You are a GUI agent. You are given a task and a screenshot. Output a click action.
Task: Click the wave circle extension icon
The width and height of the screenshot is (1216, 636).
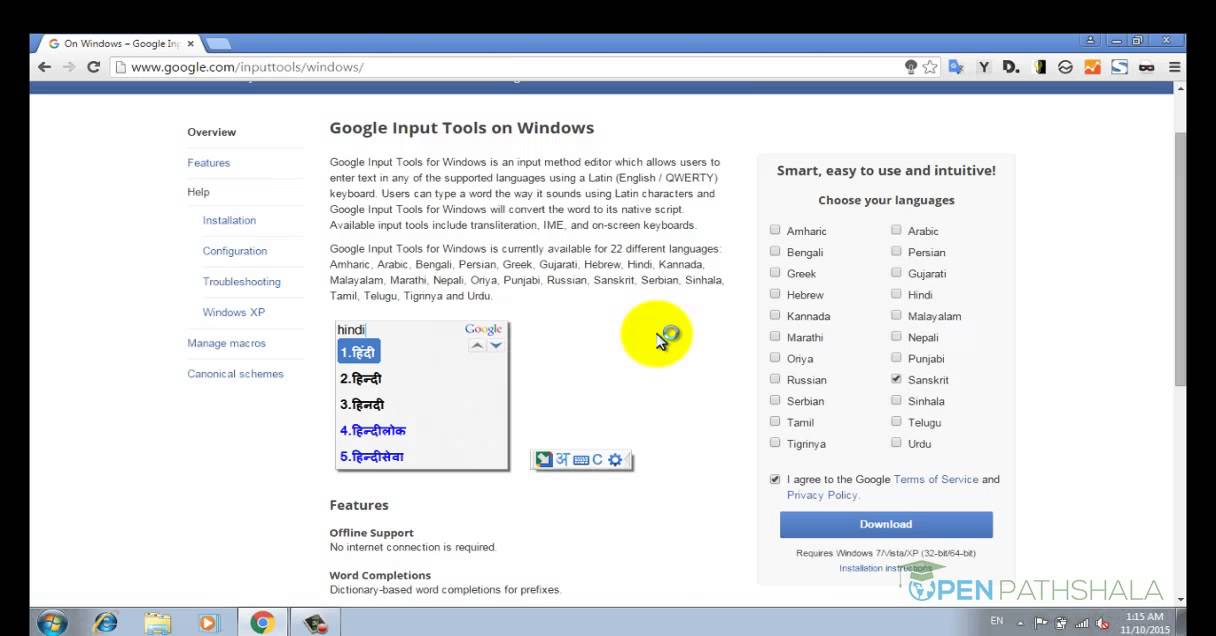tap(1065, 67)
